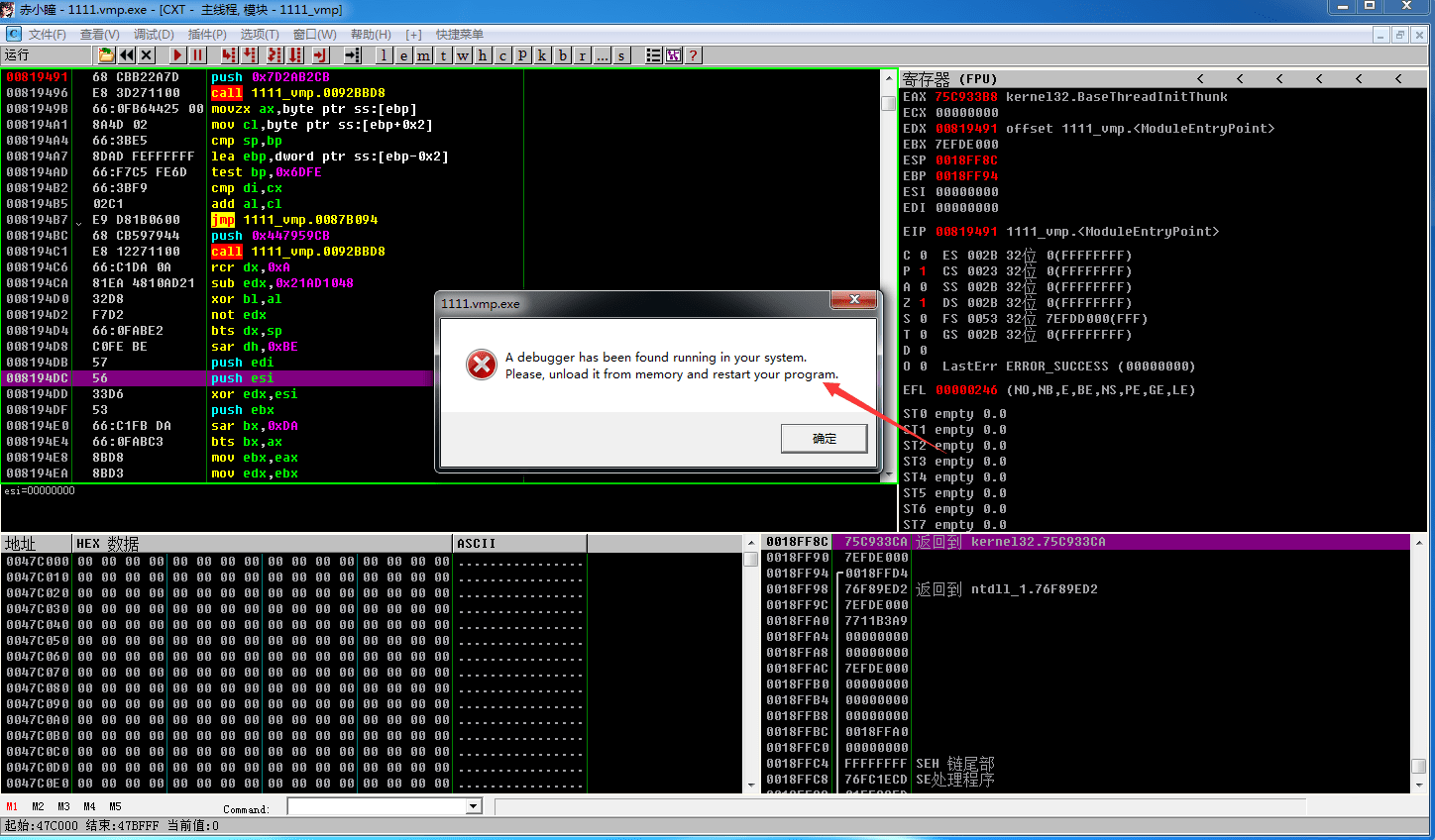This screenshot has height=840, width=1435.
Task: Open Executable modules with 'e' button
Action: coord(403,55)
